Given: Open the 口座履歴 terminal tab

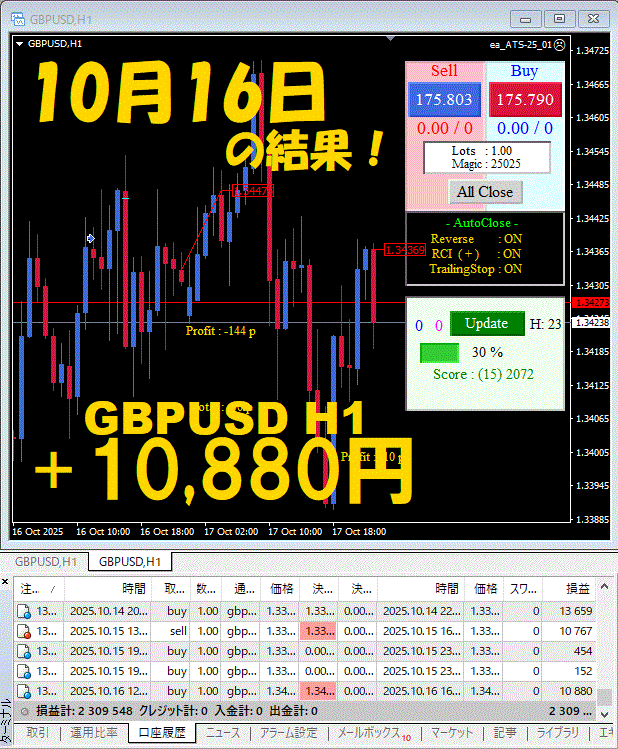Looking at the screenshot, I should pyautogui.click(x=162, y=733).
